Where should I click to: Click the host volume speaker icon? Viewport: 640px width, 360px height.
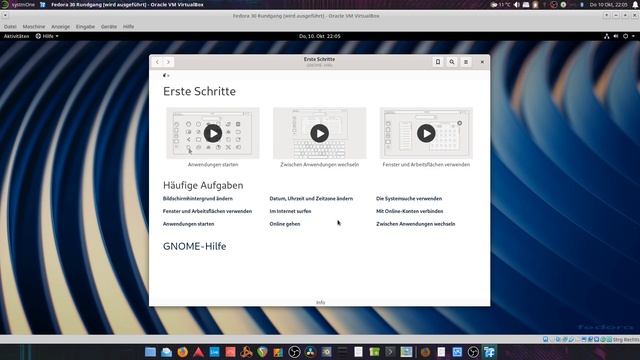pos(517,4)
